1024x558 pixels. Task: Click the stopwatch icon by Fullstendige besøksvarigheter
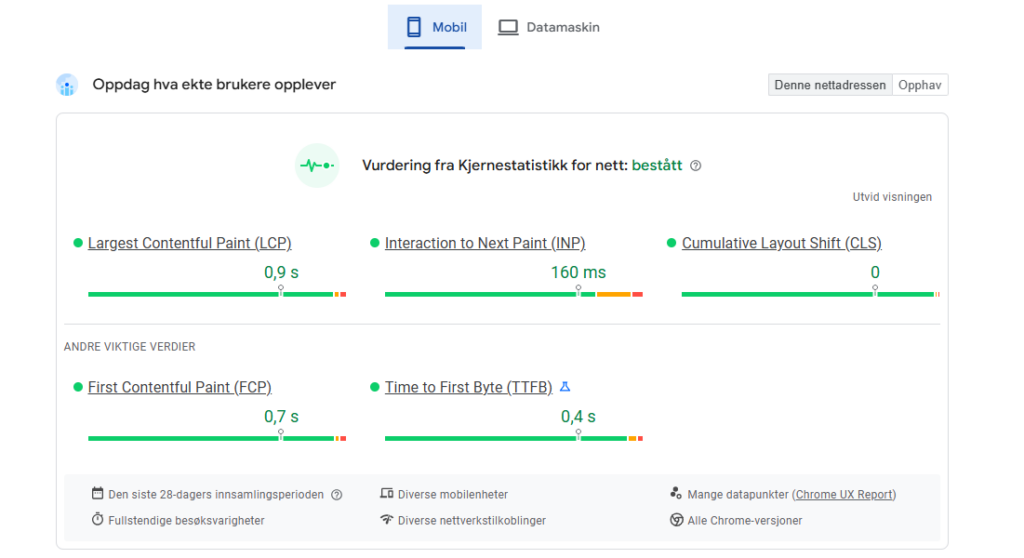click(x=98, y=520)
